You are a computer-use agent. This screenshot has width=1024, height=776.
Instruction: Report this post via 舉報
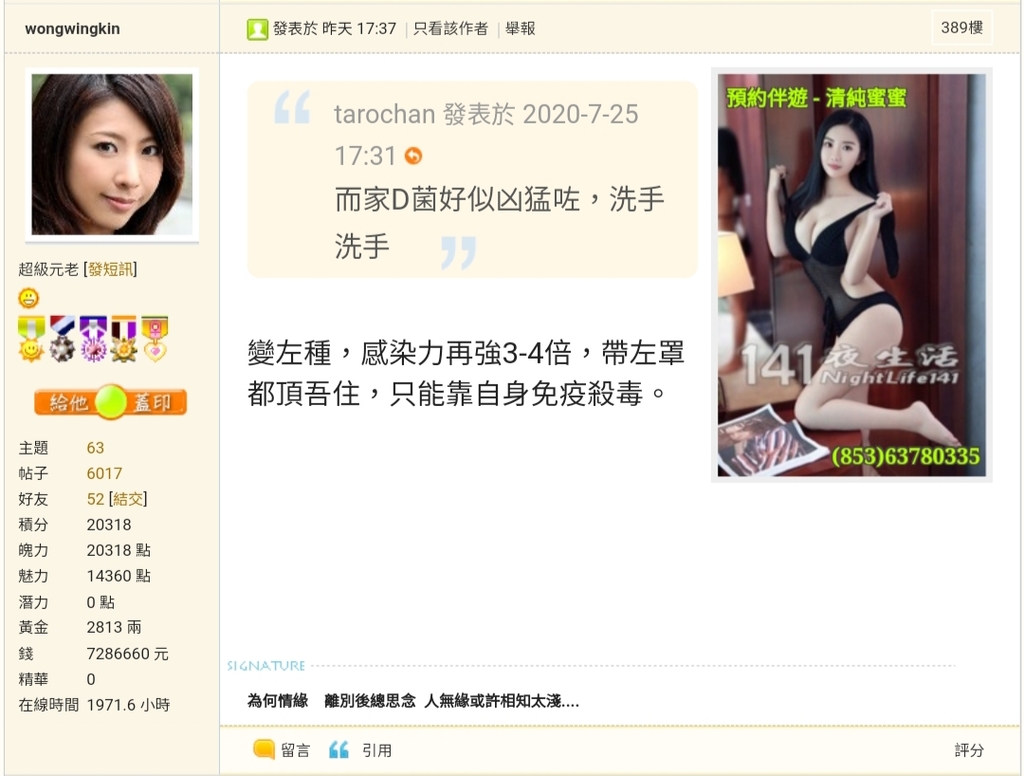(520, 29)
